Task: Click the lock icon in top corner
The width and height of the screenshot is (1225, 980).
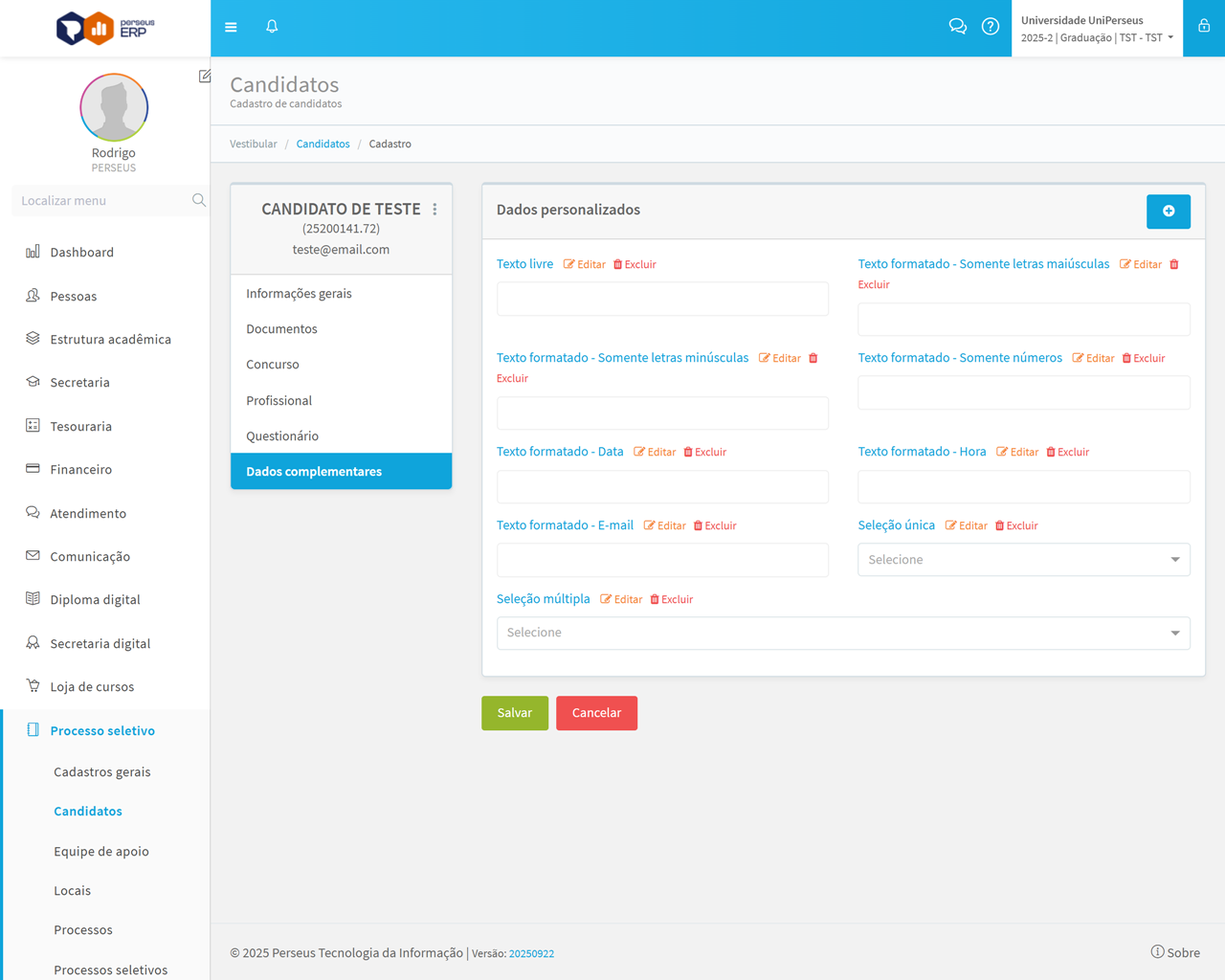Action: point(1204,27)
